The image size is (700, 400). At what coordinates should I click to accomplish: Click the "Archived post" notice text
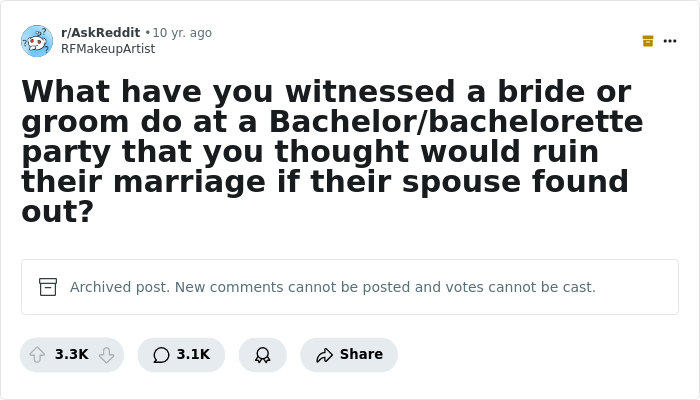tap(333, 287)
